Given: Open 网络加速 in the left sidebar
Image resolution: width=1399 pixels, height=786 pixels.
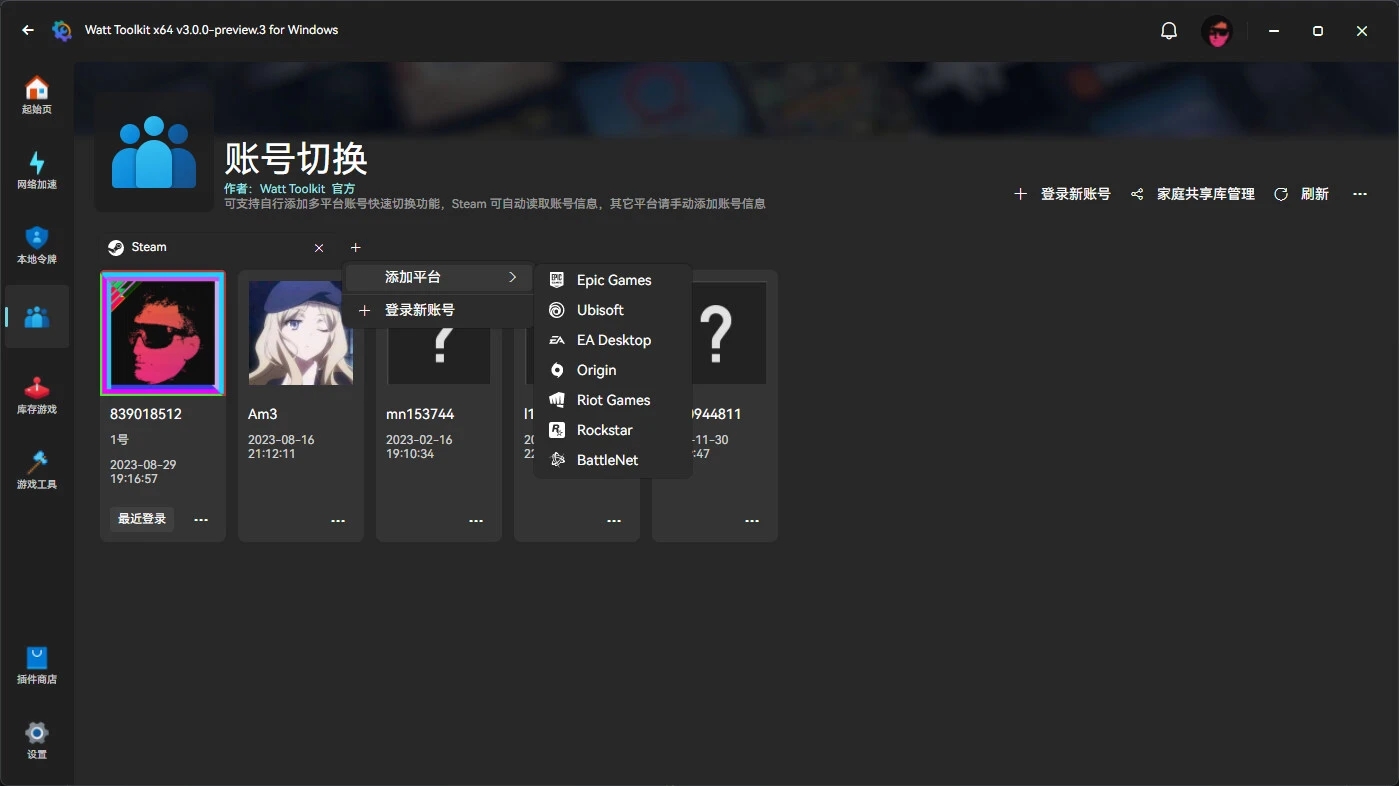Looking at the screenshot, I should point(36,170).
